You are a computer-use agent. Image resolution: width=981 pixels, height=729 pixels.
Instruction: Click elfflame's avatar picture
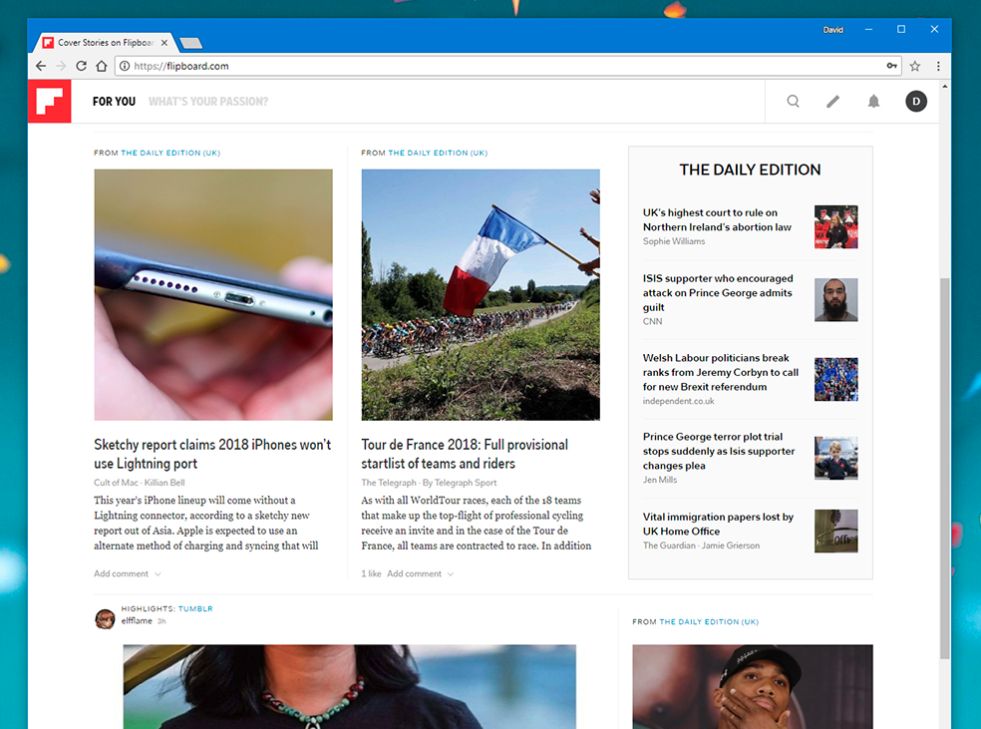tap(104, 618)
